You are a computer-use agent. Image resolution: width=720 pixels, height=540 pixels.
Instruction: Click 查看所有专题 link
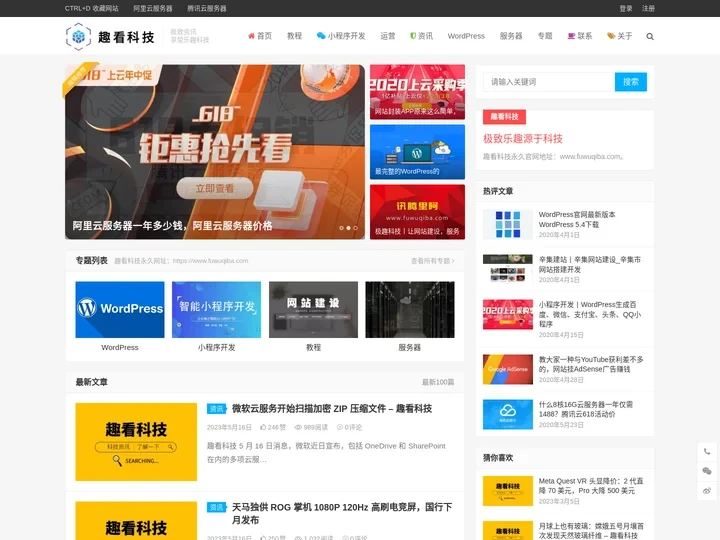click(x=433, y=261)
